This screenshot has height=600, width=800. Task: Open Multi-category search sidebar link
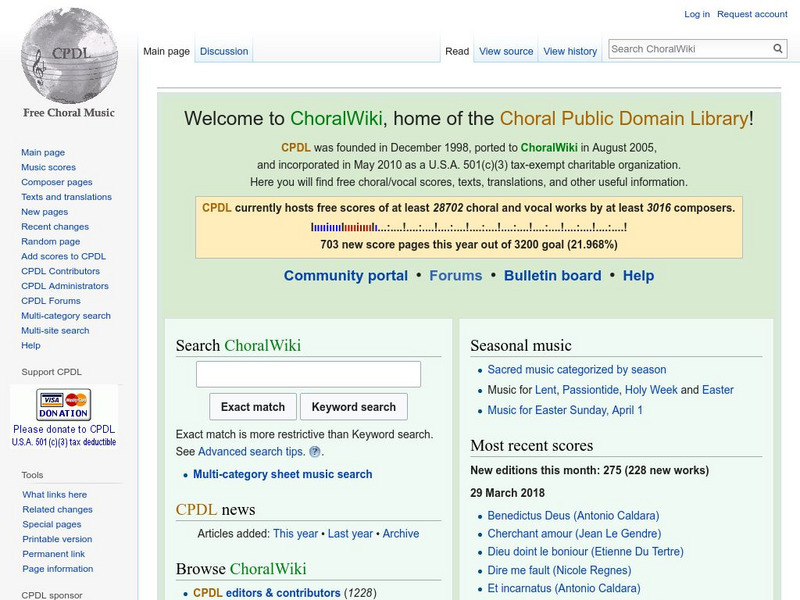tap(66, 315)
